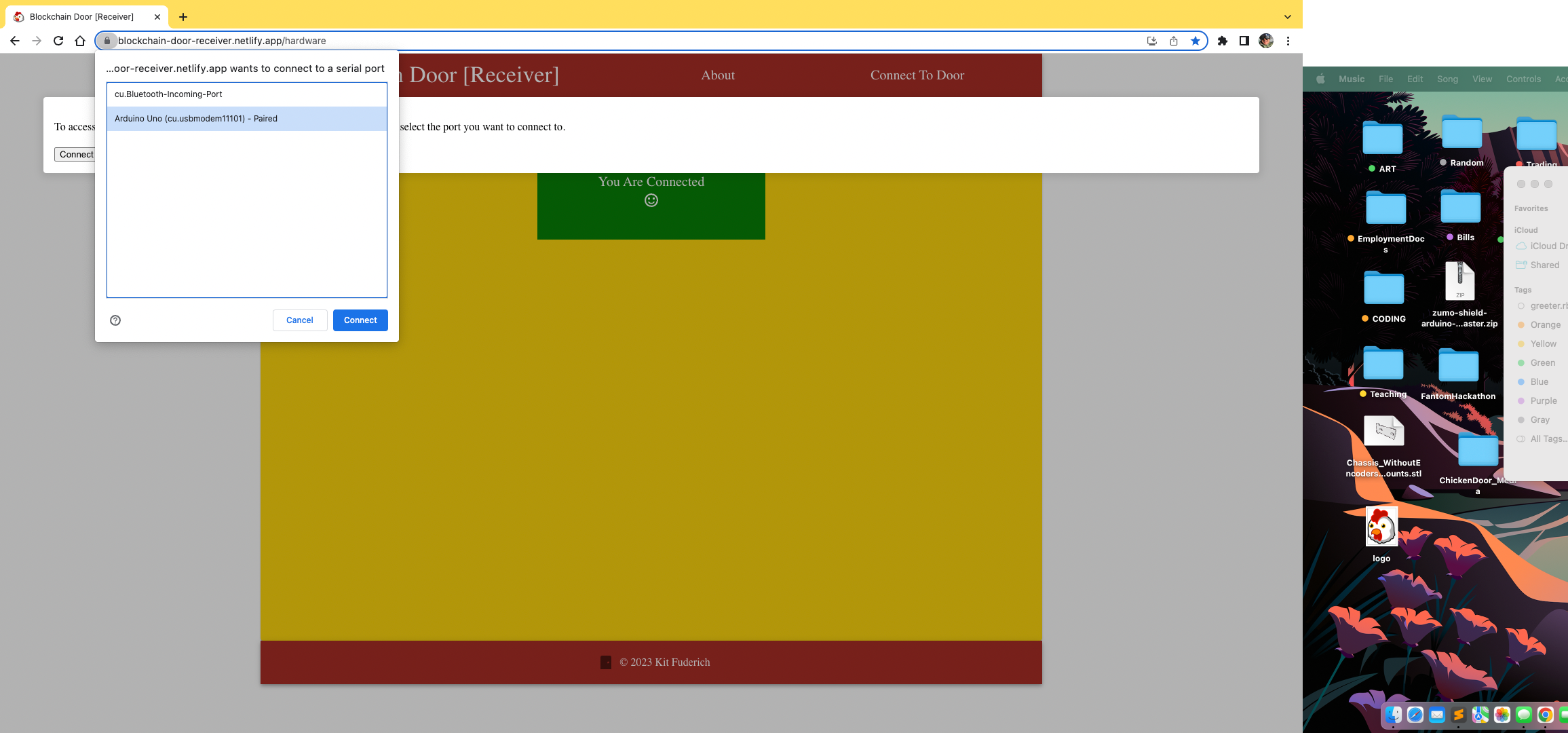Open Connect To Door nav link
The width and height of the screenshot is (1568, 733).
[917, 75]
